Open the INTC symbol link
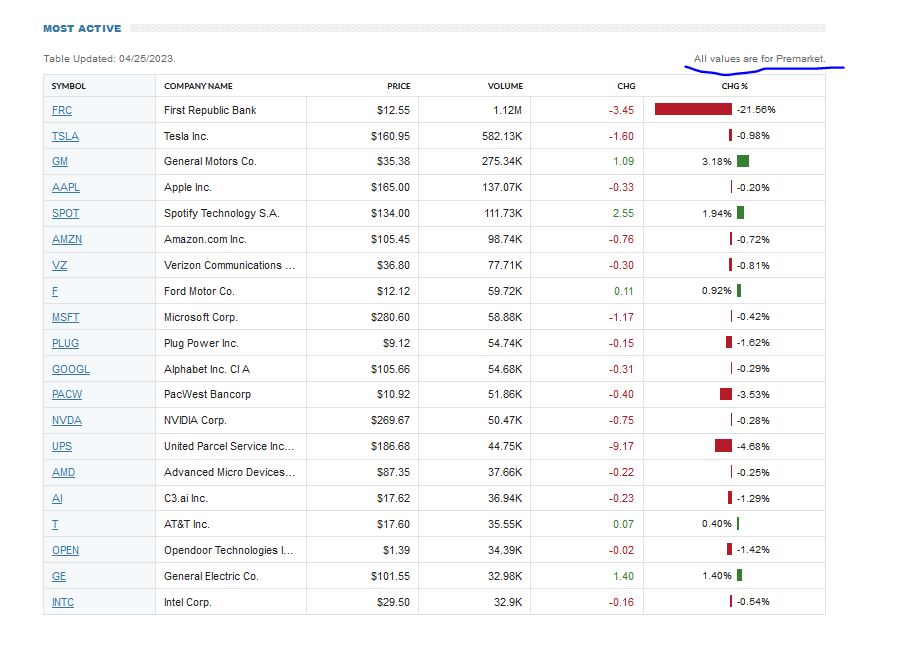The width and height of the screenshot is (903, 645). (63, 602)
